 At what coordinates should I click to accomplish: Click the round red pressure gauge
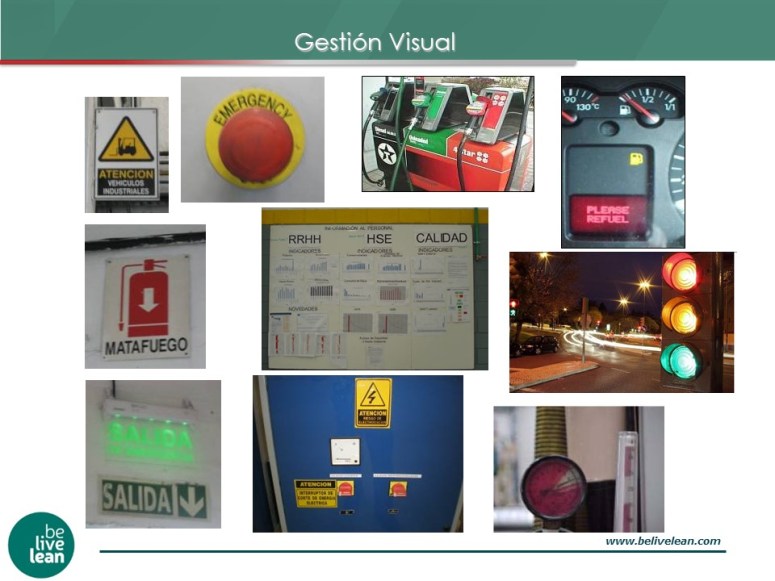(553, 486)
